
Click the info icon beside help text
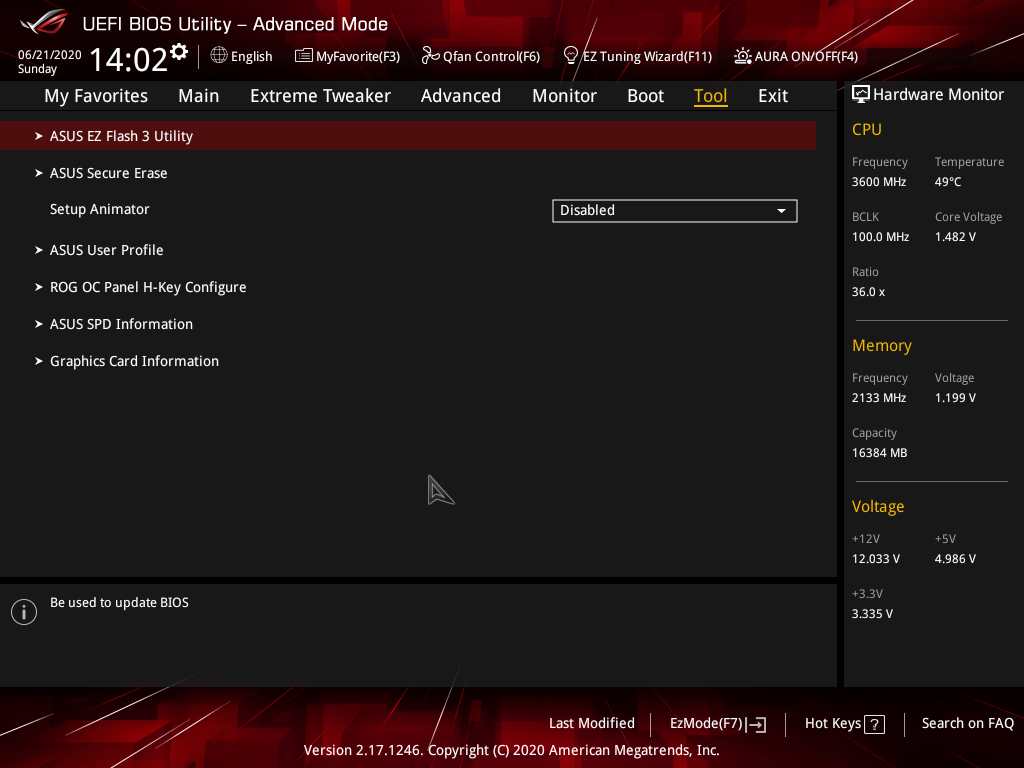(x=24, y=612)
